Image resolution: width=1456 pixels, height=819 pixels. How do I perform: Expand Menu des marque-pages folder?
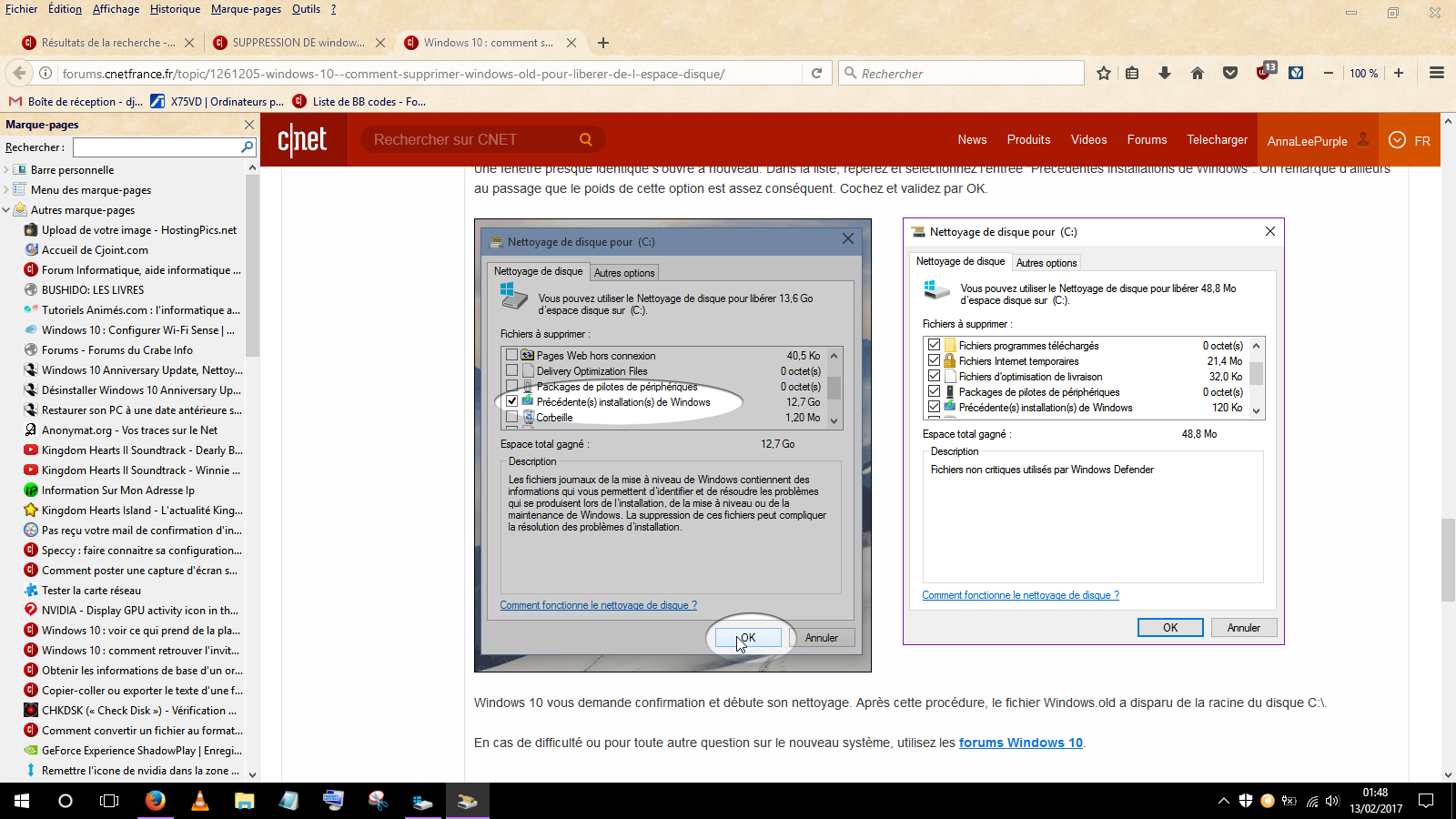[6, 189]
